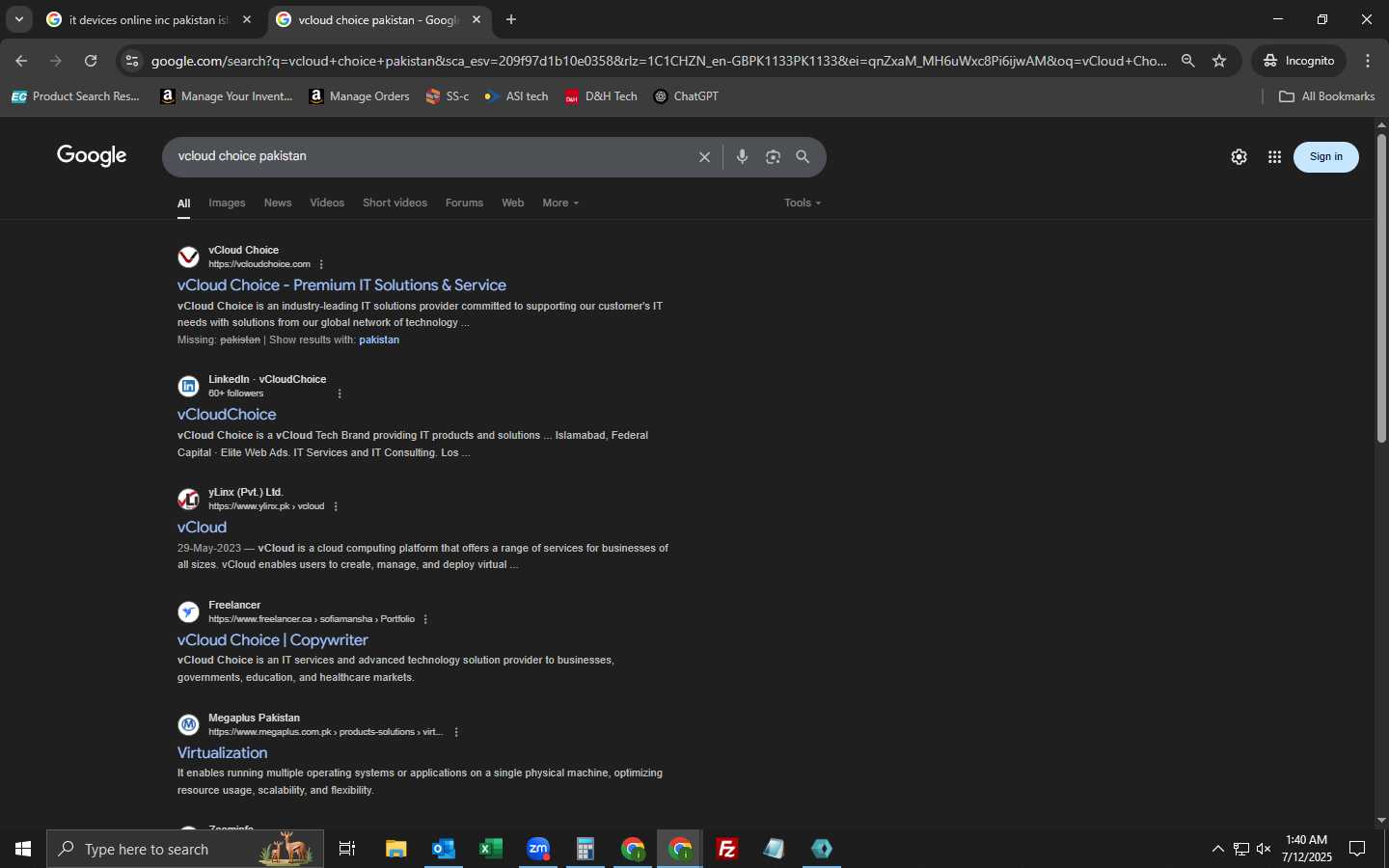Open the 'ASI tech' bookmark
This screenshot has width=1389, height=868.
tap(516, 96)
